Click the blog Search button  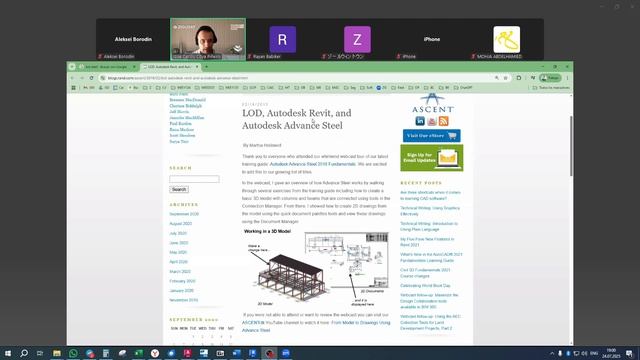coord(179,189)
